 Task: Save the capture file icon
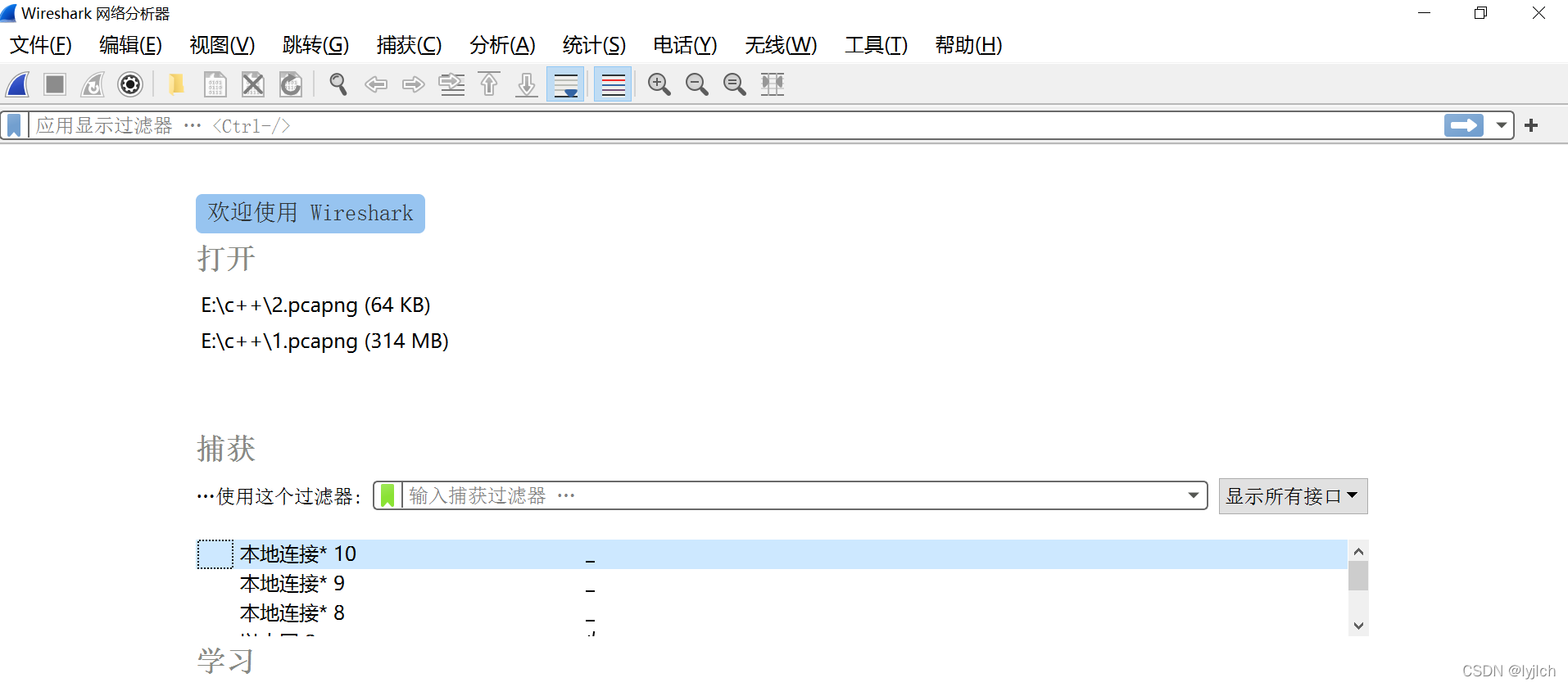coord(215,84)
